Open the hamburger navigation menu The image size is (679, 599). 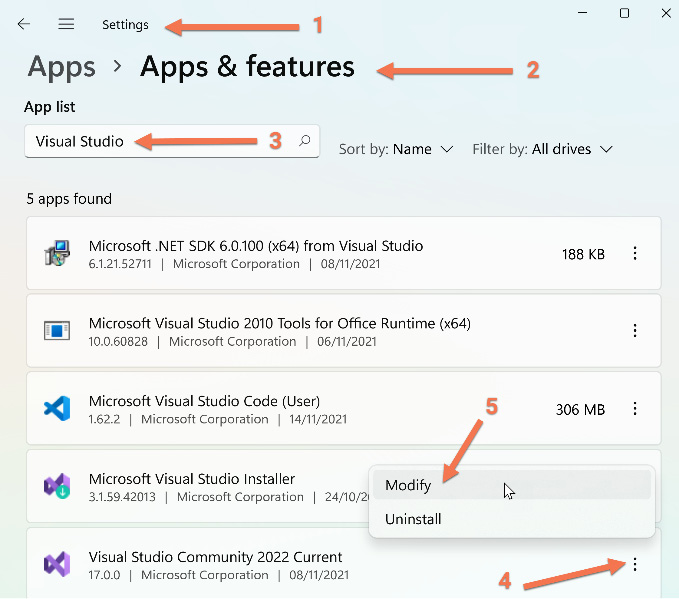66,24
